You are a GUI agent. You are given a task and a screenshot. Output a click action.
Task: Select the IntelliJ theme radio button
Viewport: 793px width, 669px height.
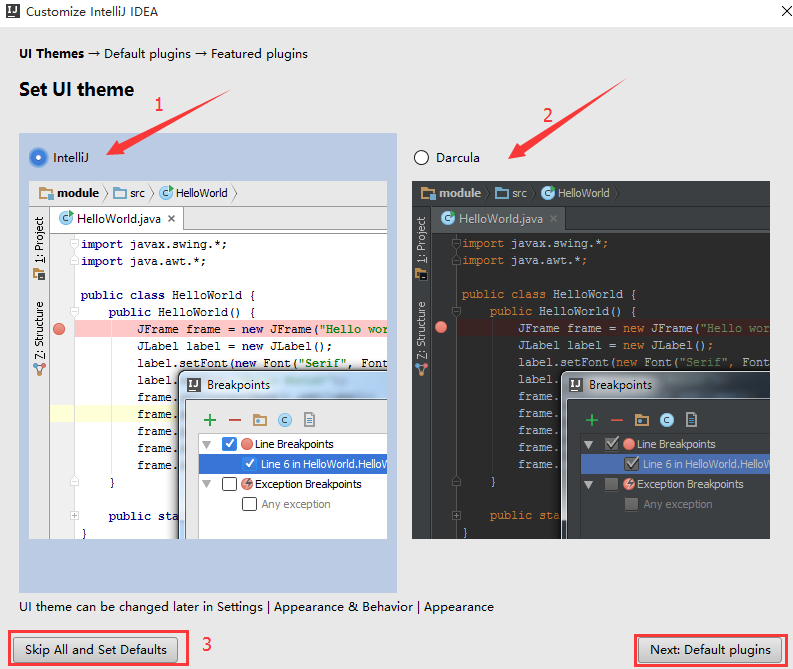tap(38, 157)
